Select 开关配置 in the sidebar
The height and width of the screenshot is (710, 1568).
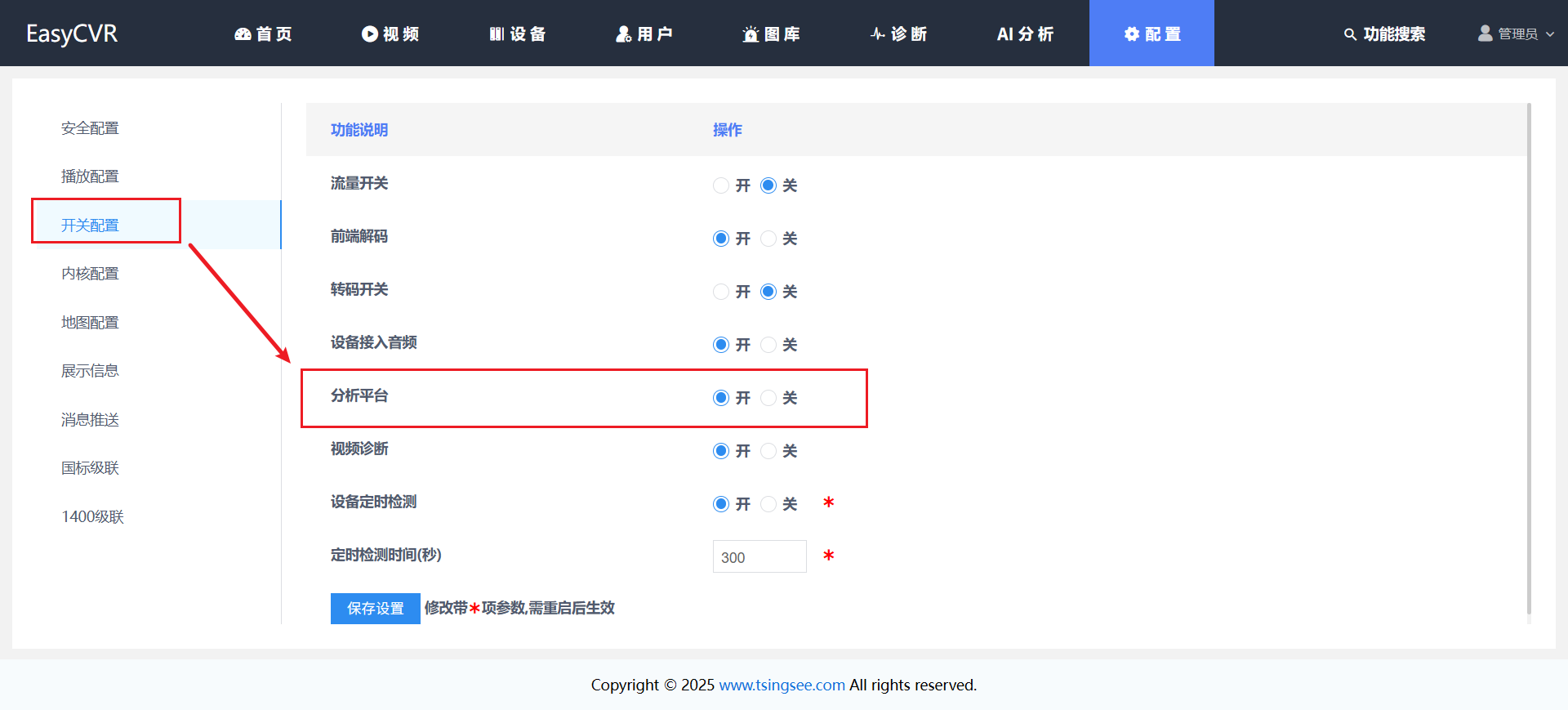click(90, 226)
